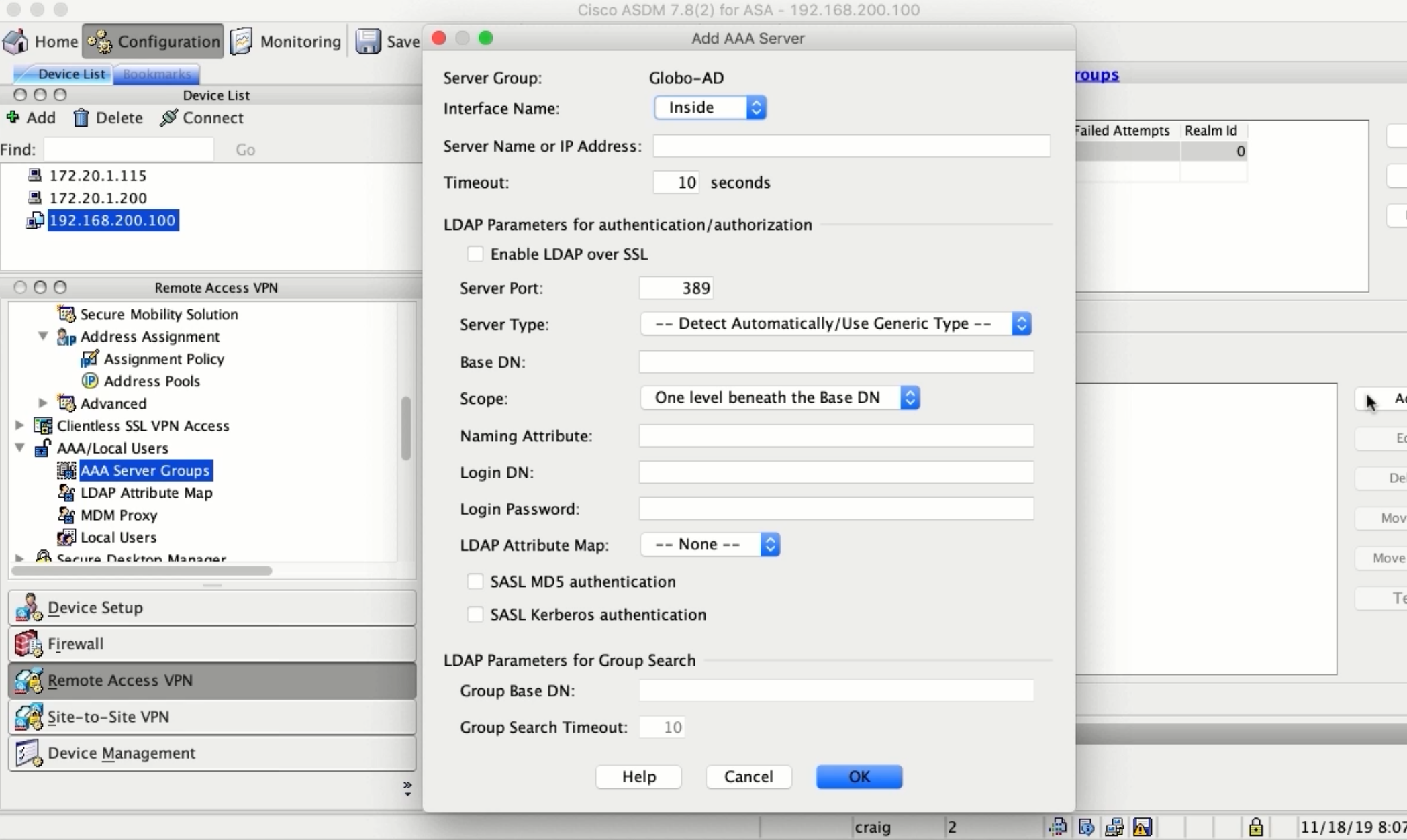The width and height of the screenshot is (1407, 840).
Task: Click the Delete trash can icon
Action: pyautogui.click(x=81, y=118)
